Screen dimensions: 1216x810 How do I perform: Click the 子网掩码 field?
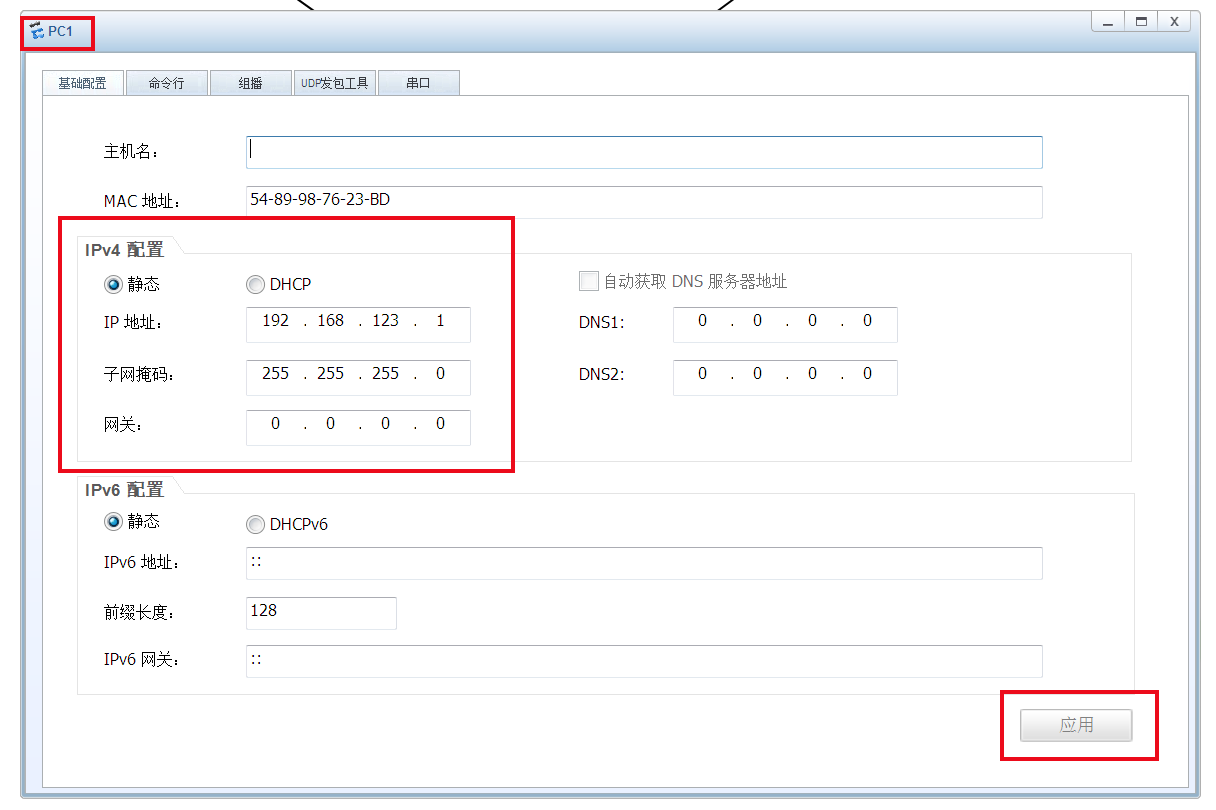pyautogui.click(x=358, y=376)
